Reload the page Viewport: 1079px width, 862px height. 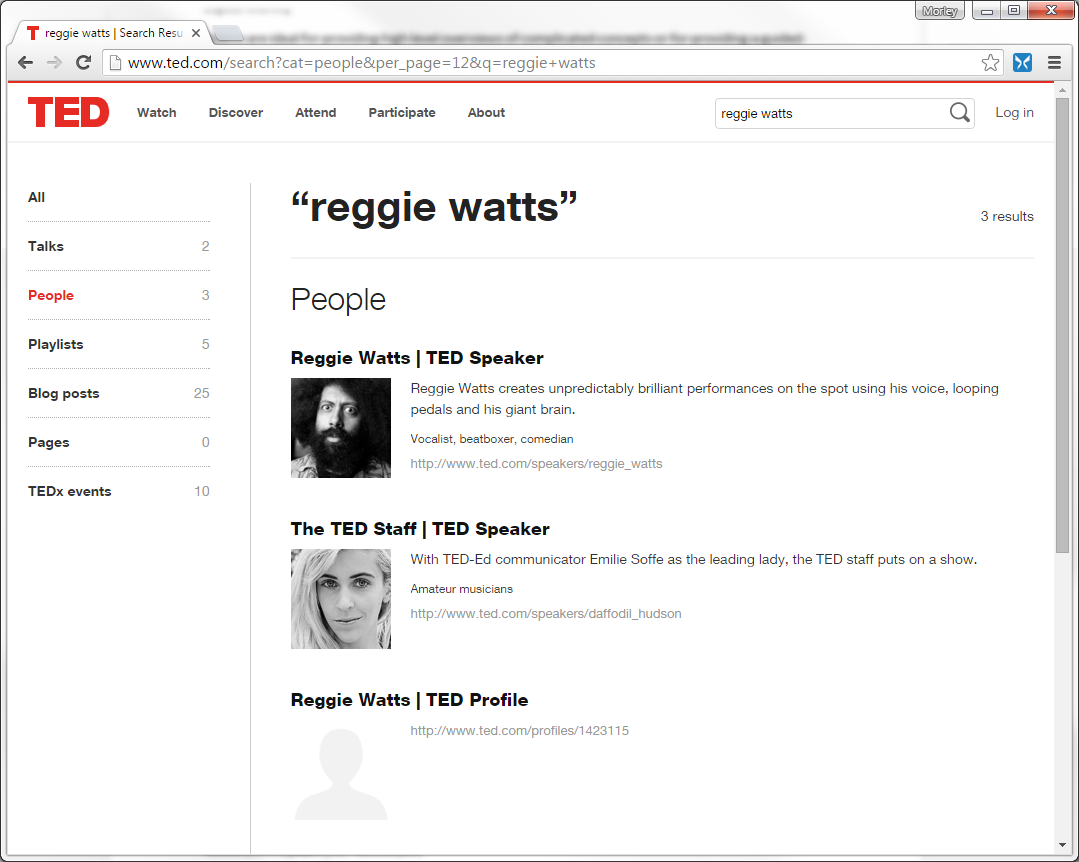tap(84, 63)
